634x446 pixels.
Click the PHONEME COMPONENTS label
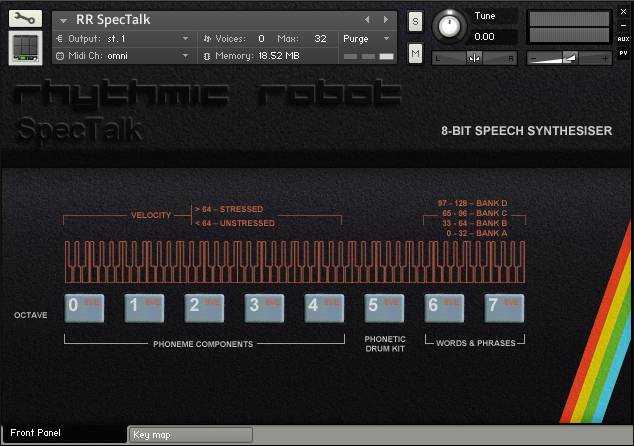point(203,344)
